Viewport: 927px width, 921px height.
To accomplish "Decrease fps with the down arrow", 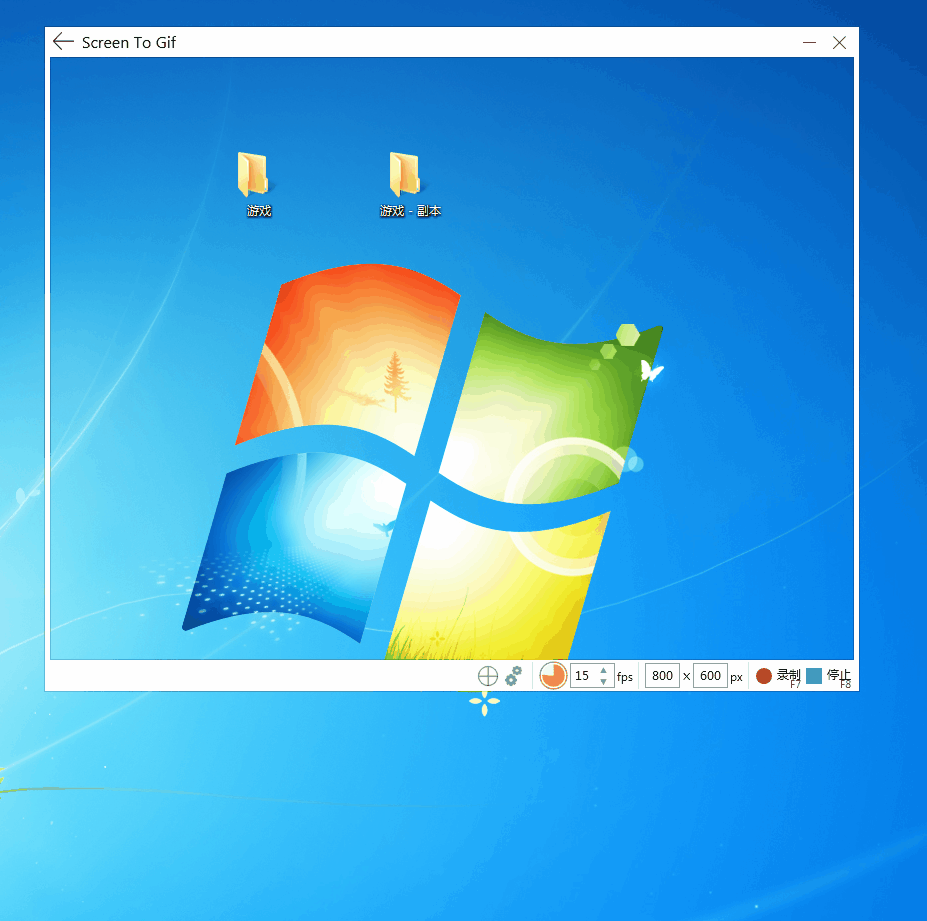I will (x=603, y=682).
